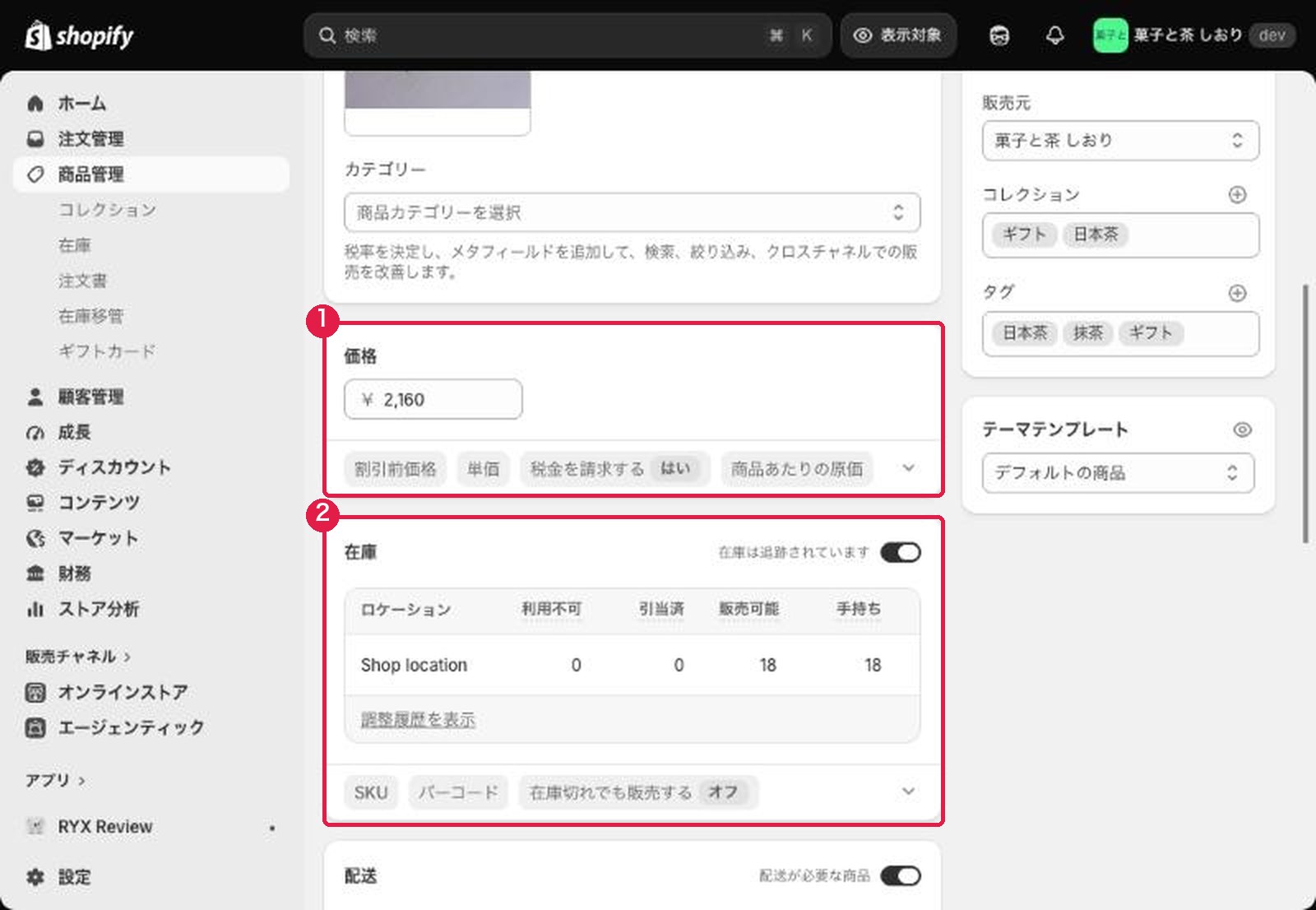Click 税金を請求する chip

click(614, 469)
